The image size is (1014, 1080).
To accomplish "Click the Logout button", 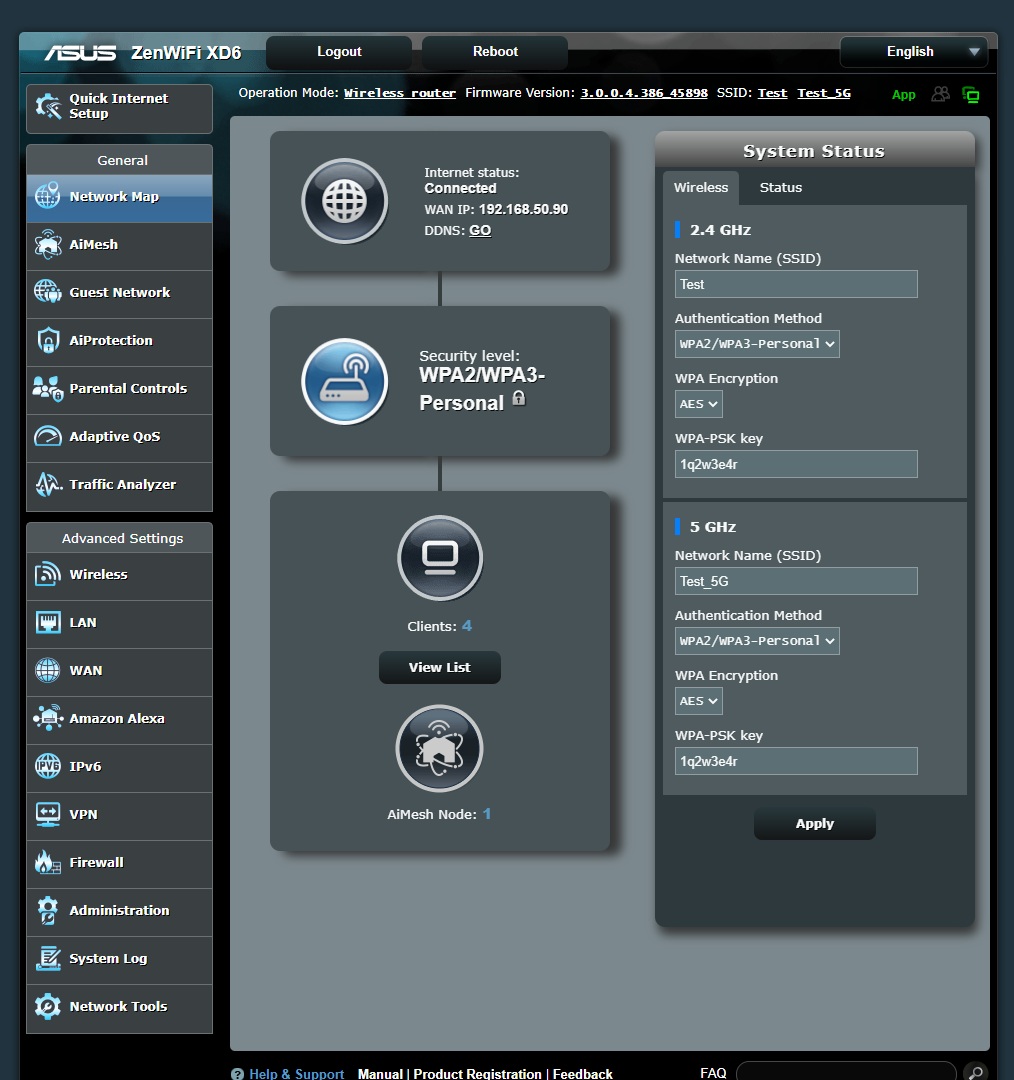I will point(339,52).
